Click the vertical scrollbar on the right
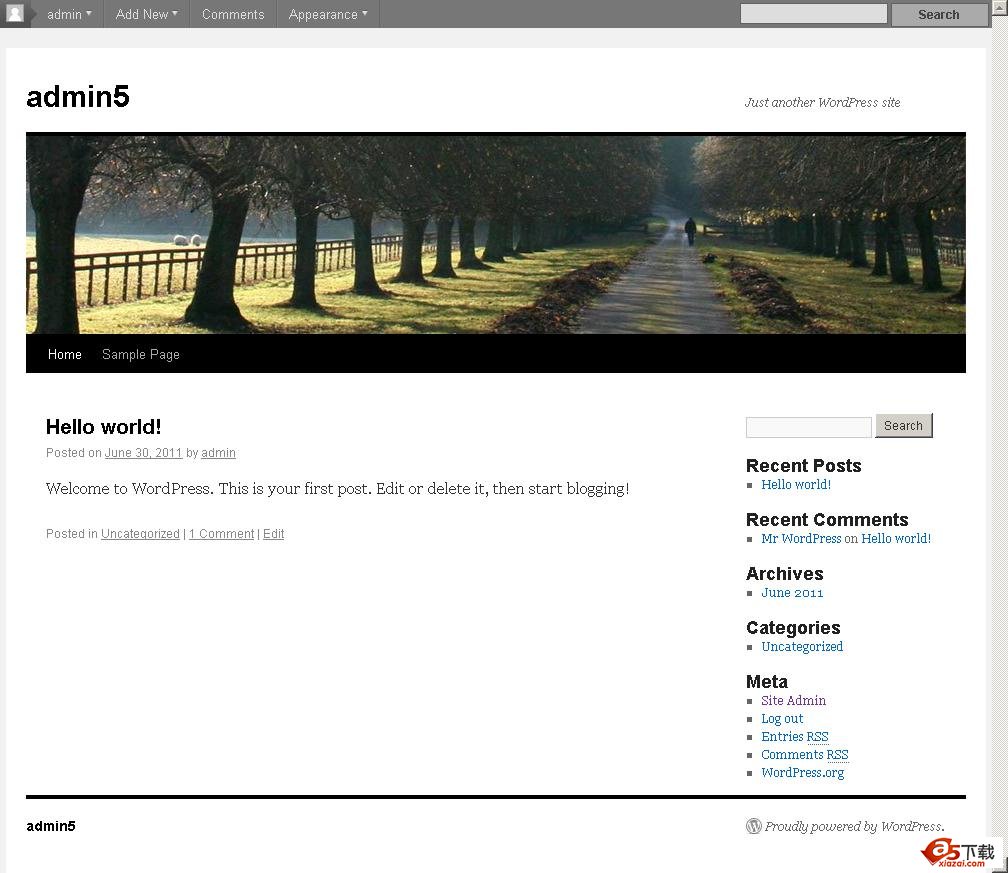The image size is (1008, 873). [999, 437]
